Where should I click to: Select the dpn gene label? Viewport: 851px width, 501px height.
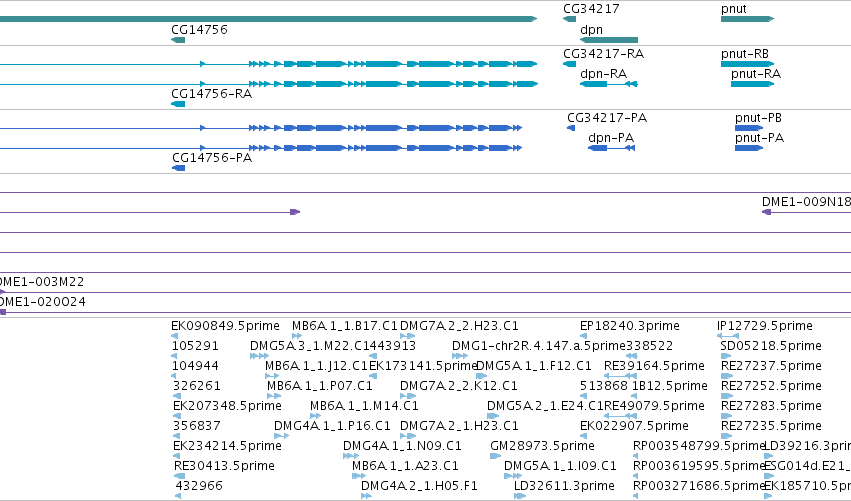pyautogui.click(x=592, y=30)
